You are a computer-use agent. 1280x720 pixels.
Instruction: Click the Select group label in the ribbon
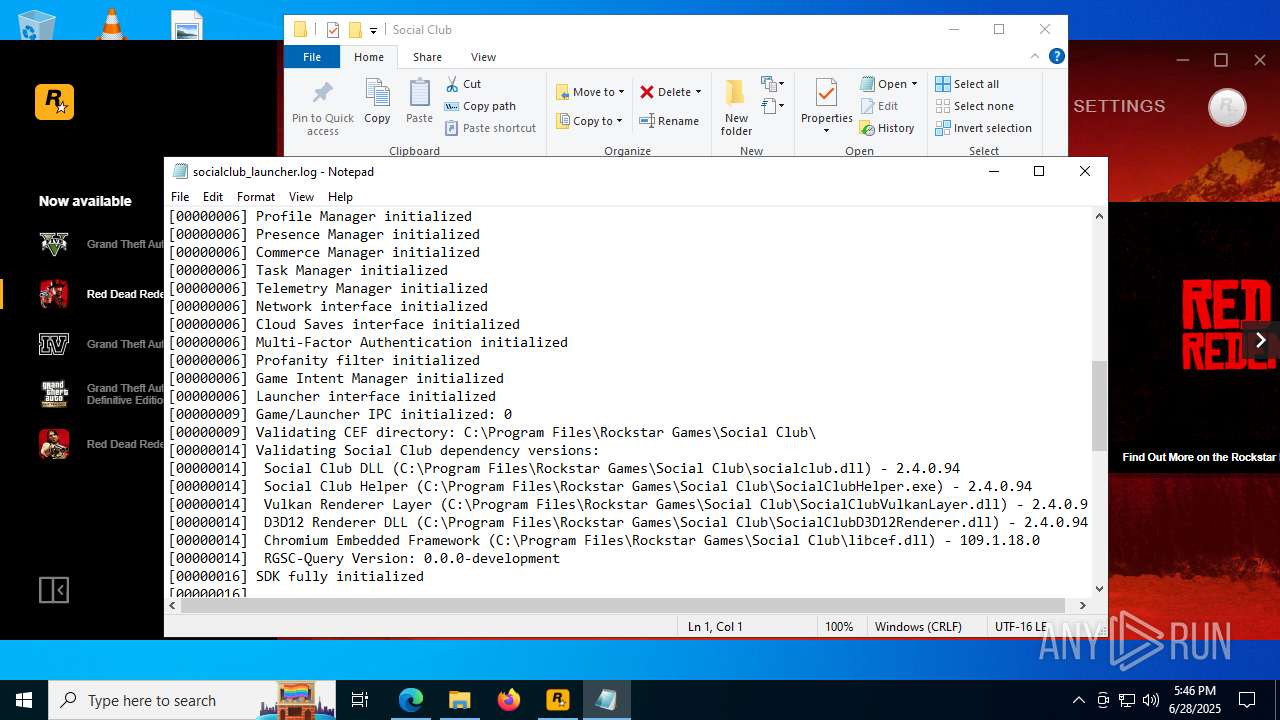point(984,151)
